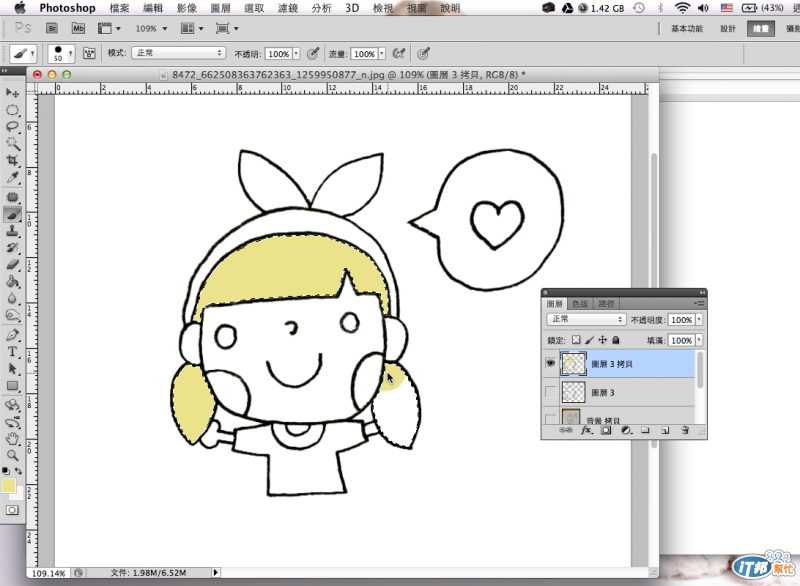Create new layer from Layers panel
Screen dimensions: 800x586
click(x=666, y=430)
